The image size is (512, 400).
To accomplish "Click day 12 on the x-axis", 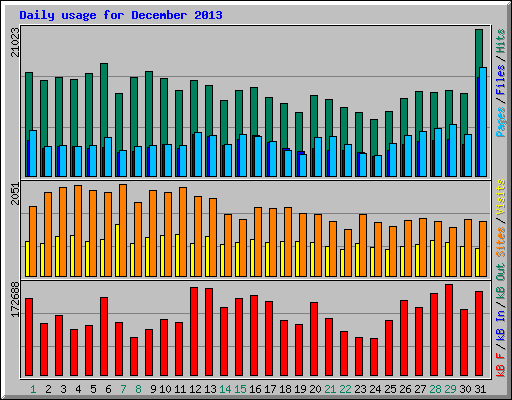I will [195, 389].
